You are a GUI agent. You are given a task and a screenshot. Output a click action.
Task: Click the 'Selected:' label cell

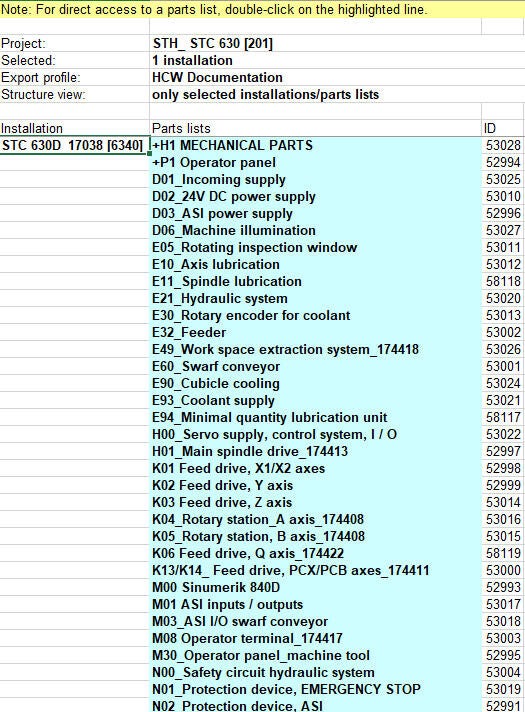coord(74,60)
